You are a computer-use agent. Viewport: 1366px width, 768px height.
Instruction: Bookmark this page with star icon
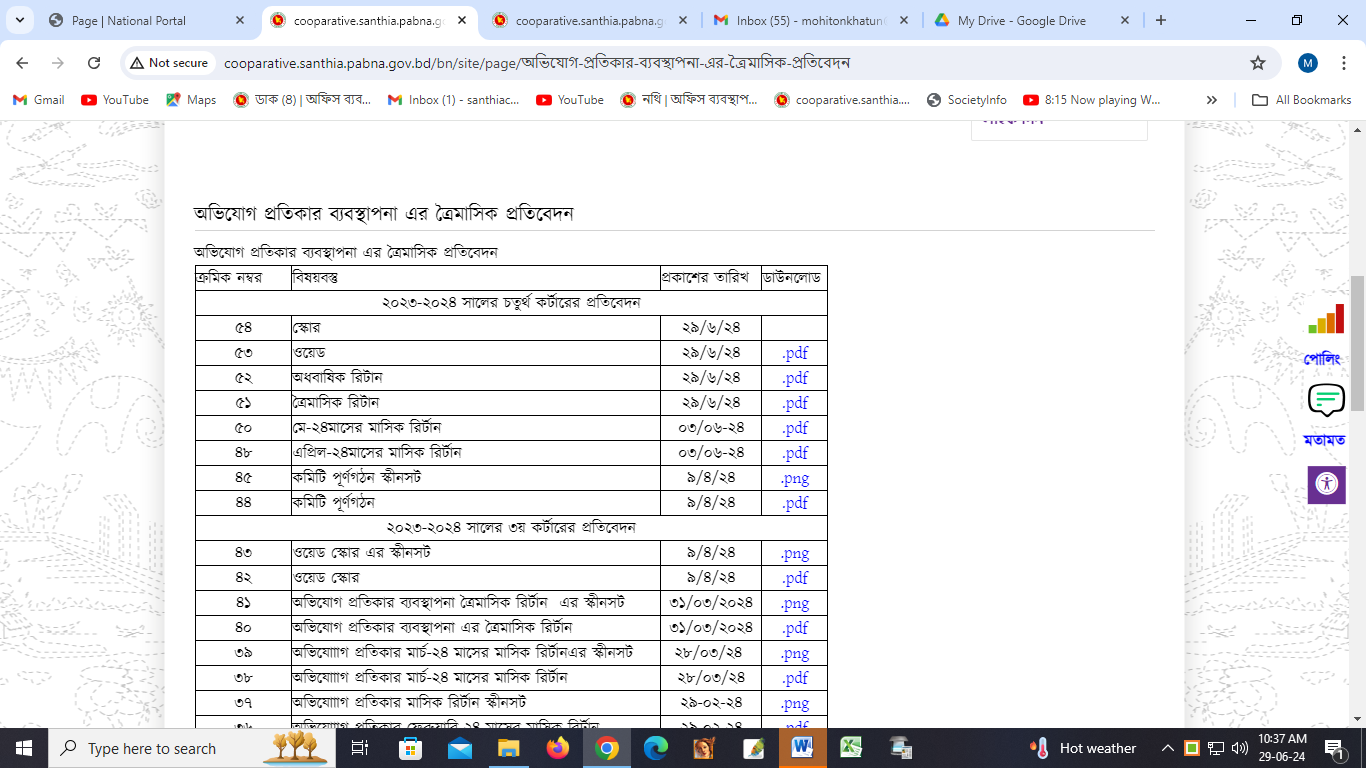pyautogui.click(x=1257, y=63)
